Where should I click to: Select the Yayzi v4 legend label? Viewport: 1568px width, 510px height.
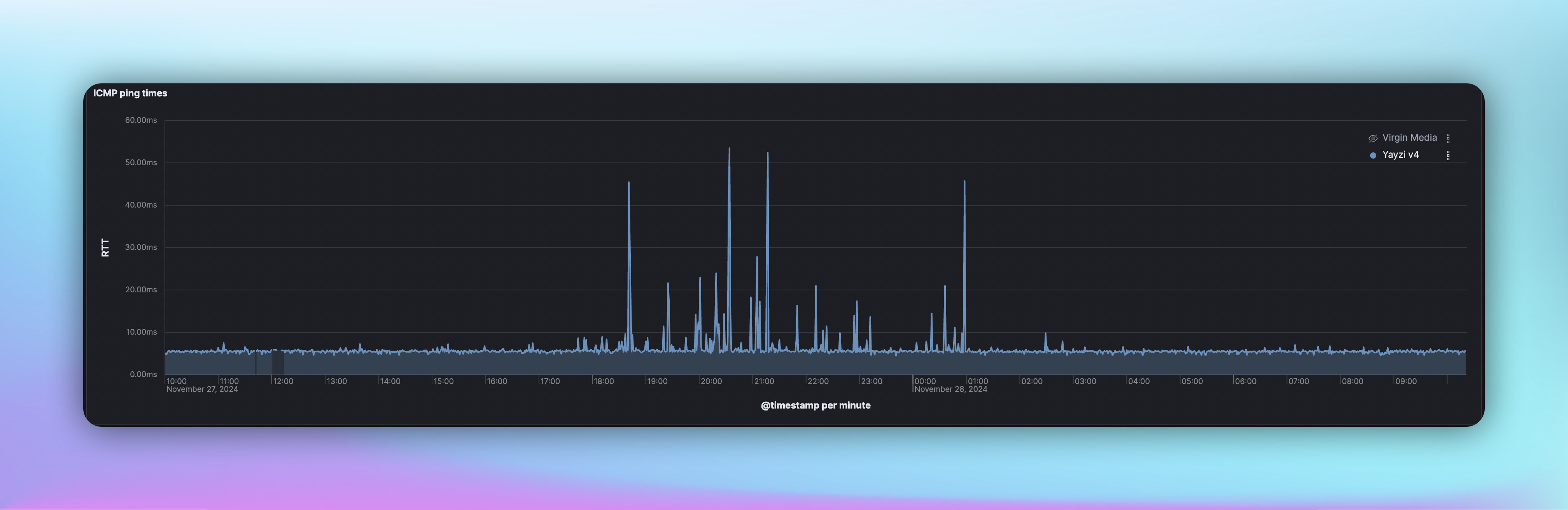1400,155
